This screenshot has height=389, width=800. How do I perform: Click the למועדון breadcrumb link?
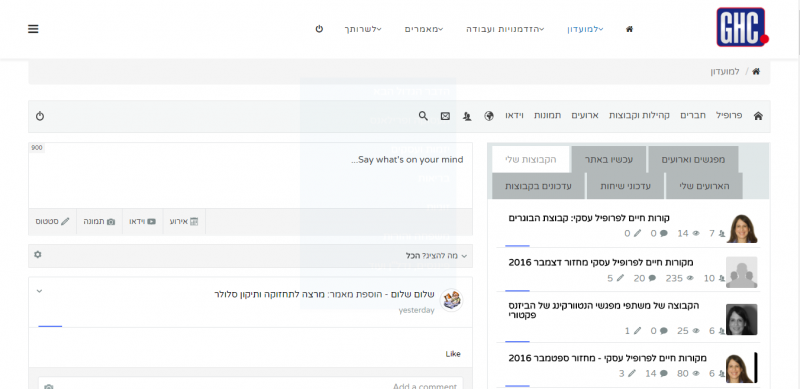pos(724,71)
